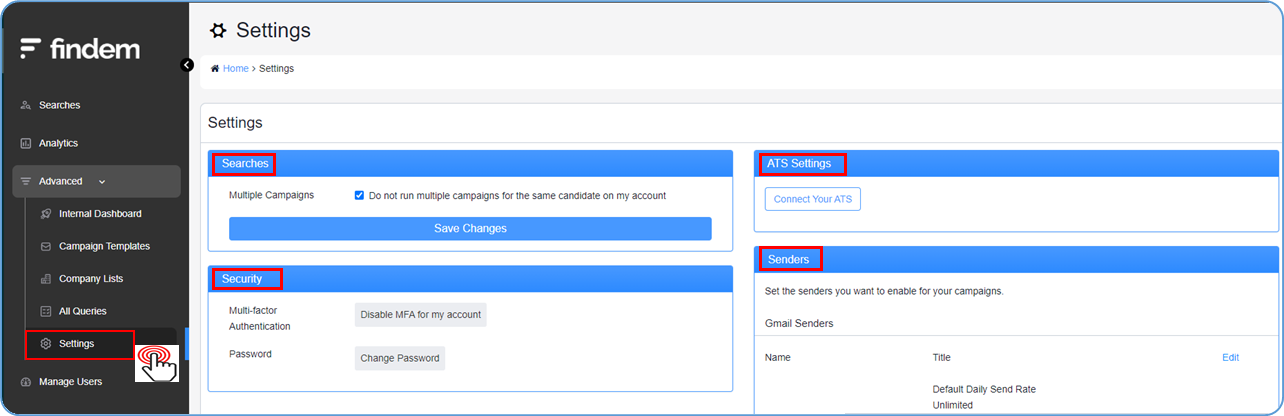Click the Edit link for Gmail senders
The height and width of the screenshot is (416, 1284).
click(1230, 357)
